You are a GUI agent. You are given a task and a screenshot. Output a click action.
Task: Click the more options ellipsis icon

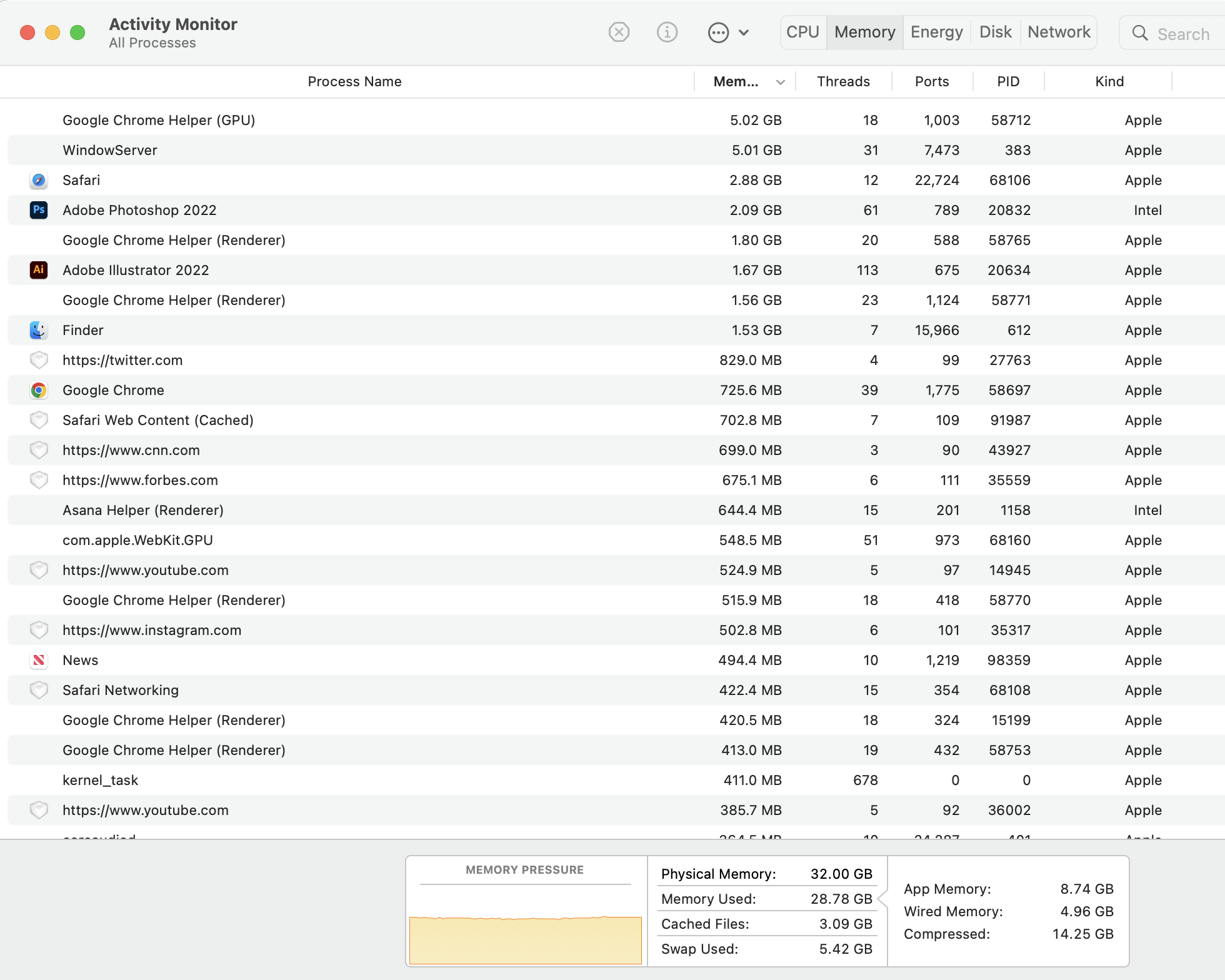tap(718, 32)
